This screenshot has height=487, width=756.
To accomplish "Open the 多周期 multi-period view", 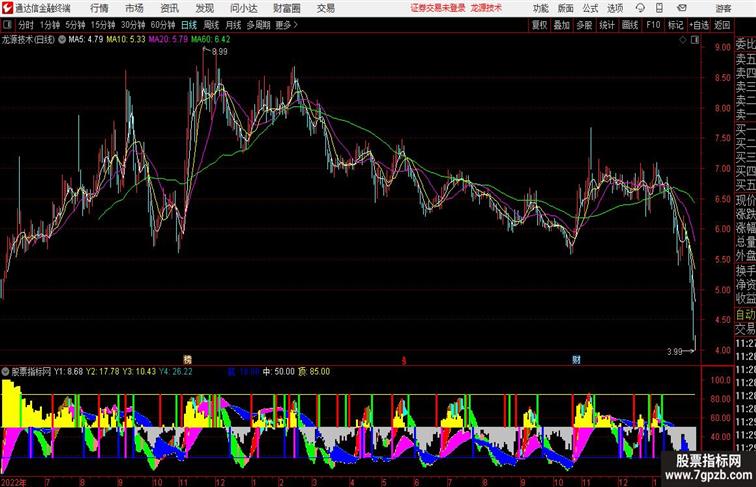I will [x=258, y=25].
